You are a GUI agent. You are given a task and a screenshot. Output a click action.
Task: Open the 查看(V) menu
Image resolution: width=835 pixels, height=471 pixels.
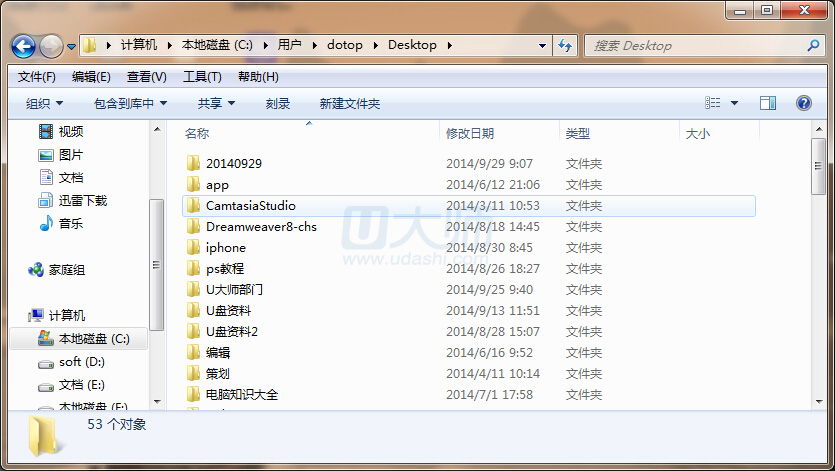[x=146, y=77]
